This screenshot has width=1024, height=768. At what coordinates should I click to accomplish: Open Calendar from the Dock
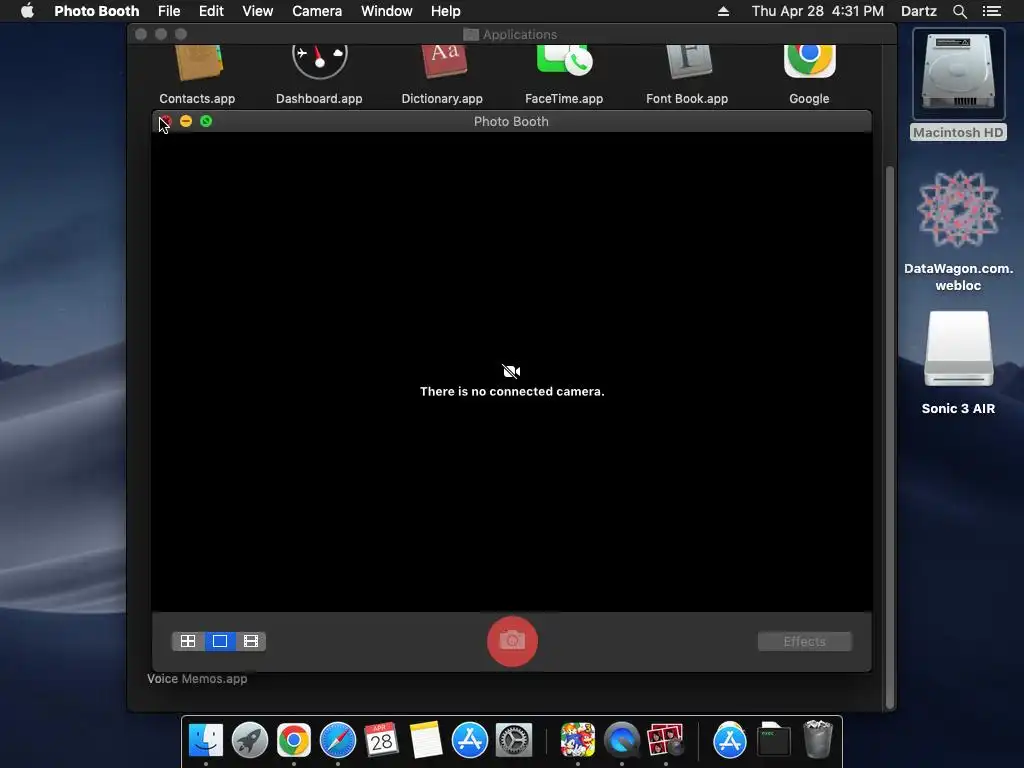(381, 741)
